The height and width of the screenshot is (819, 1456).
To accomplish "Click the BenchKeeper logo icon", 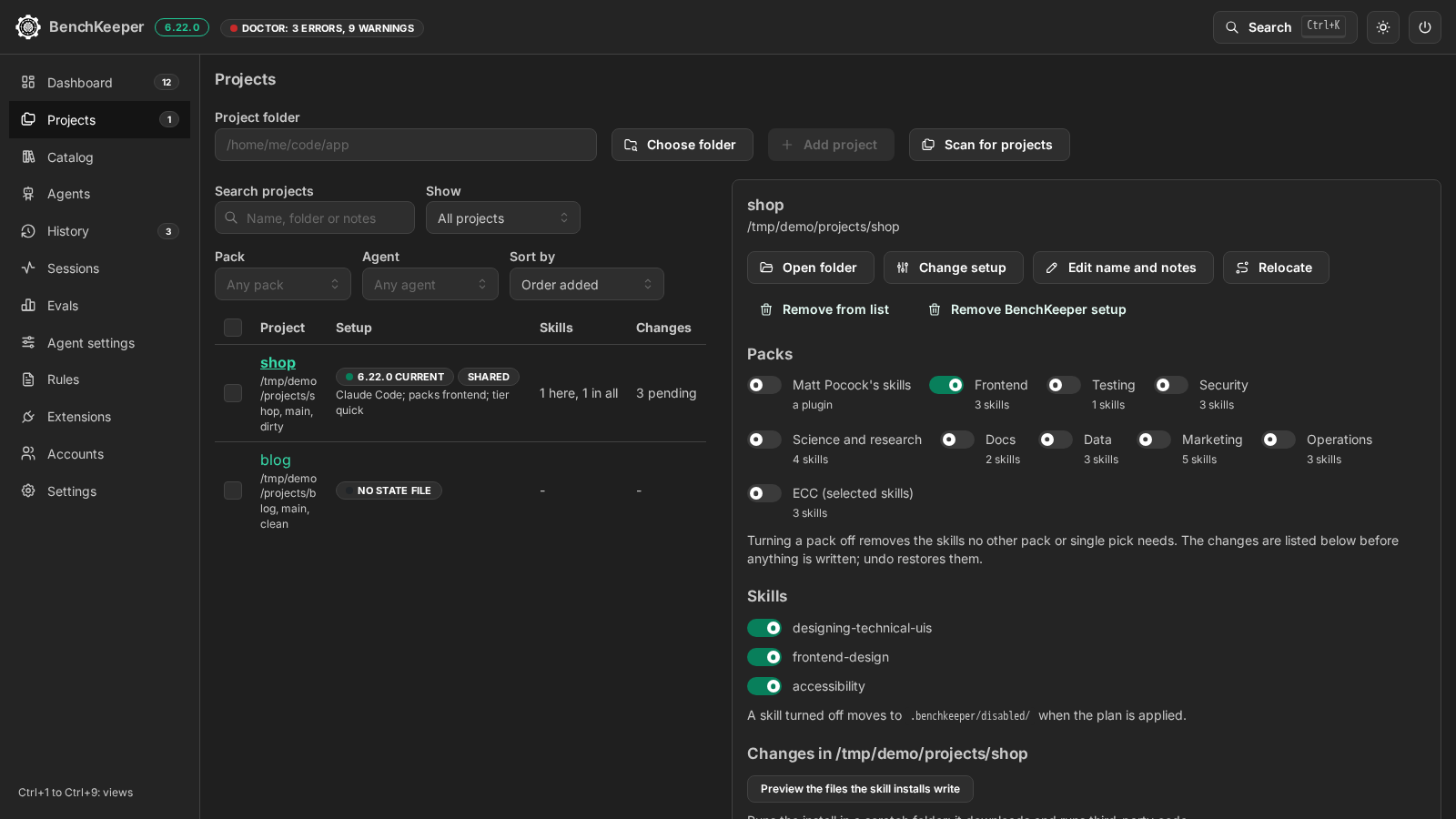I will pos(28,27).
